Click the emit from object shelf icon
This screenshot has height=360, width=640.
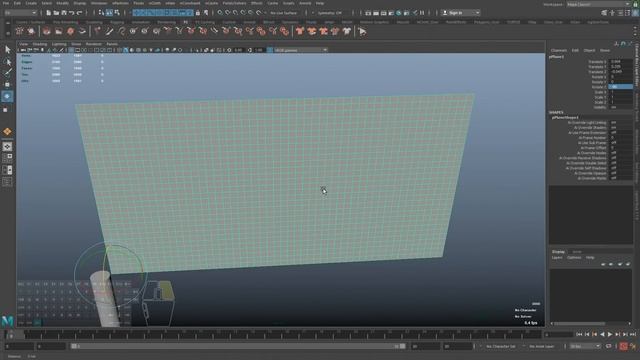coord(31,31)
